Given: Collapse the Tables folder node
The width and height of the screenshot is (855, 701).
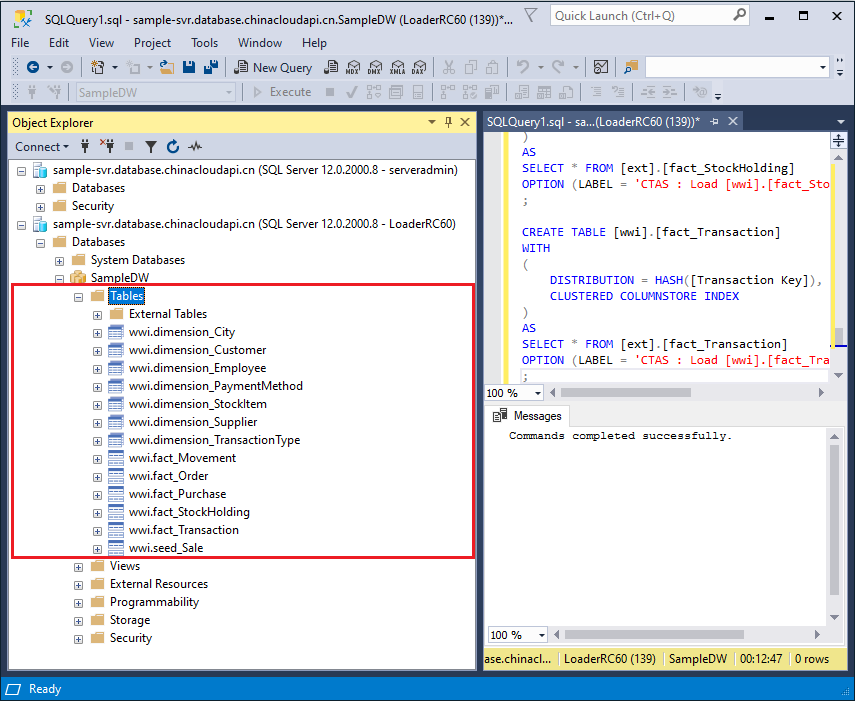Looking at the screenshot, I should (79, 296).
